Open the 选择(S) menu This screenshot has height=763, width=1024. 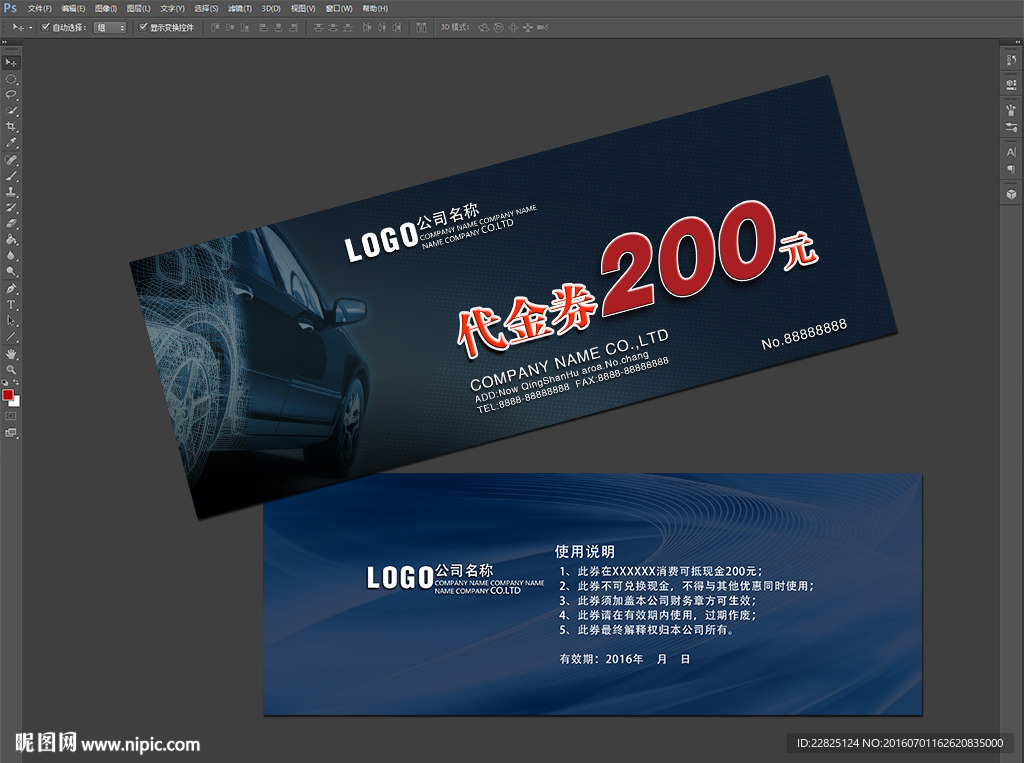click(x=206, y=8)
